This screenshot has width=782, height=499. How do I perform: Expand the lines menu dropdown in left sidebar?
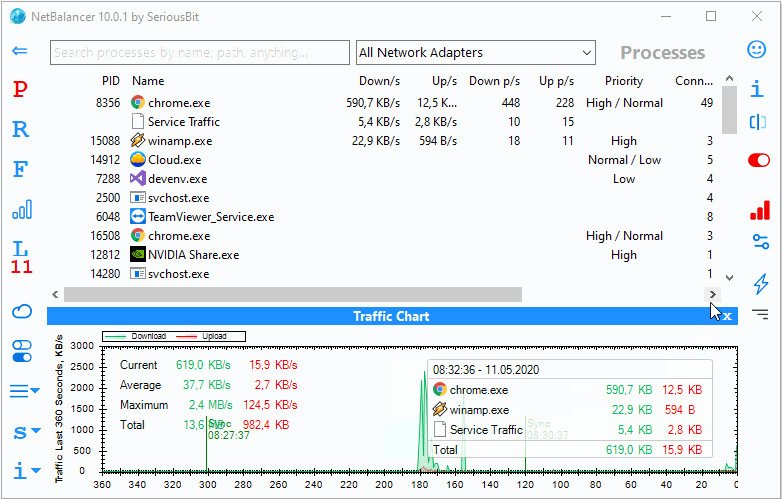point(24,391)
